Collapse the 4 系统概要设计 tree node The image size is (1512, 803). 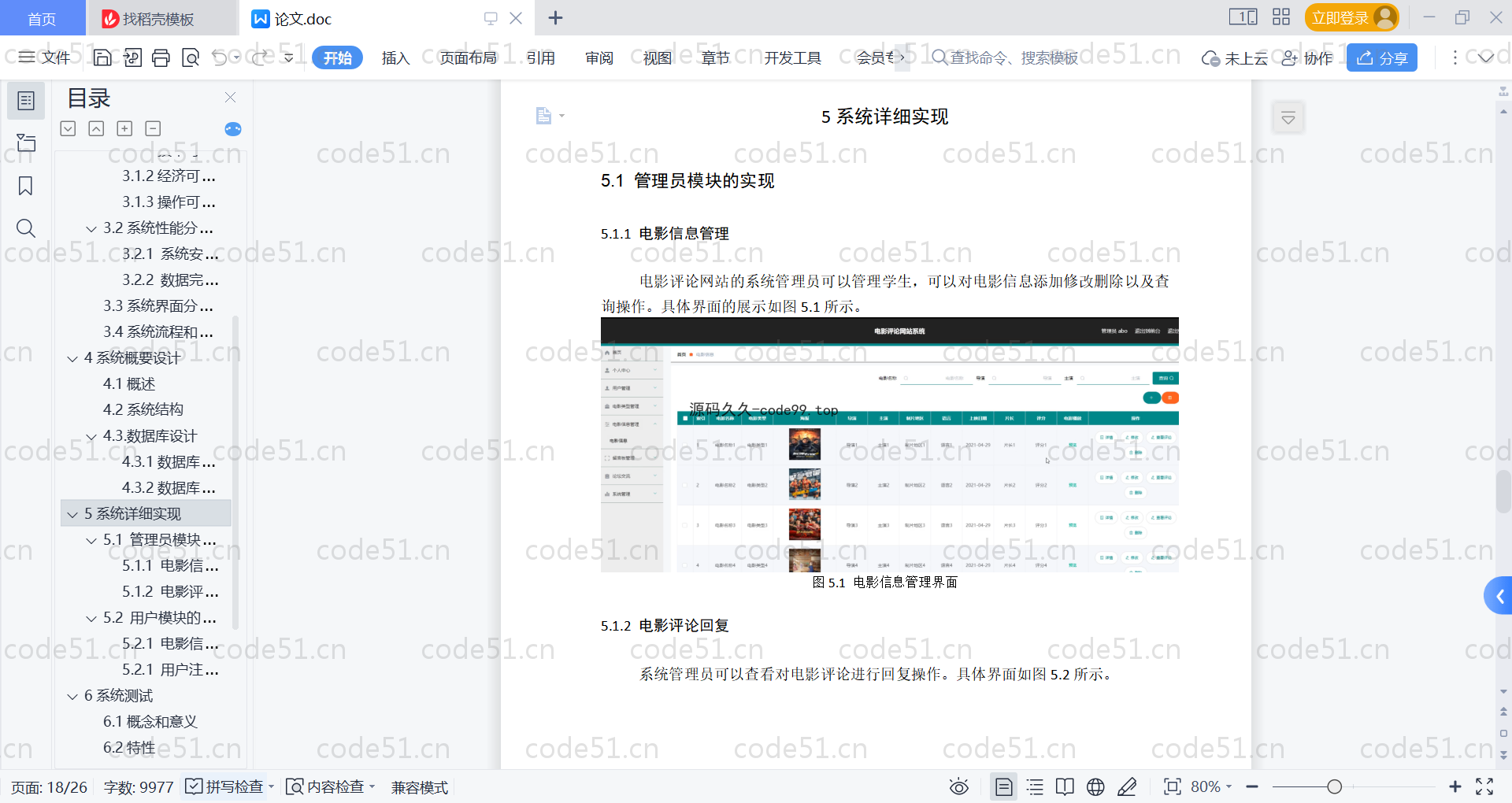[72, 358]
